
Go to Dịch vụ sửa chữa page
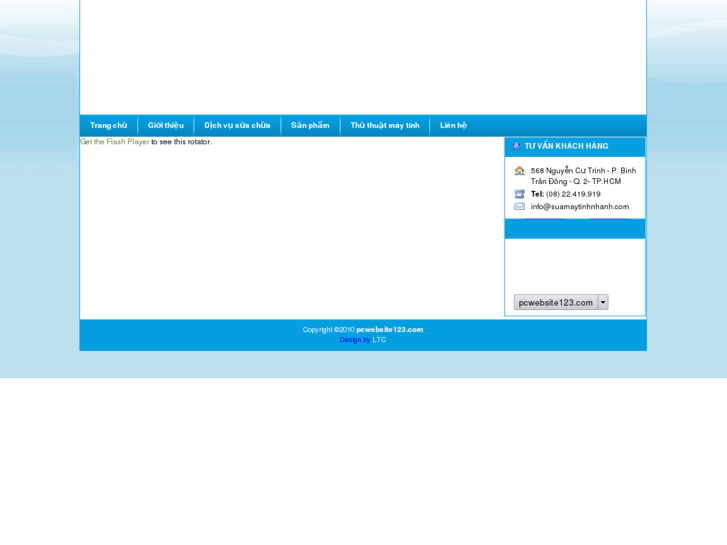click(237, 125)
